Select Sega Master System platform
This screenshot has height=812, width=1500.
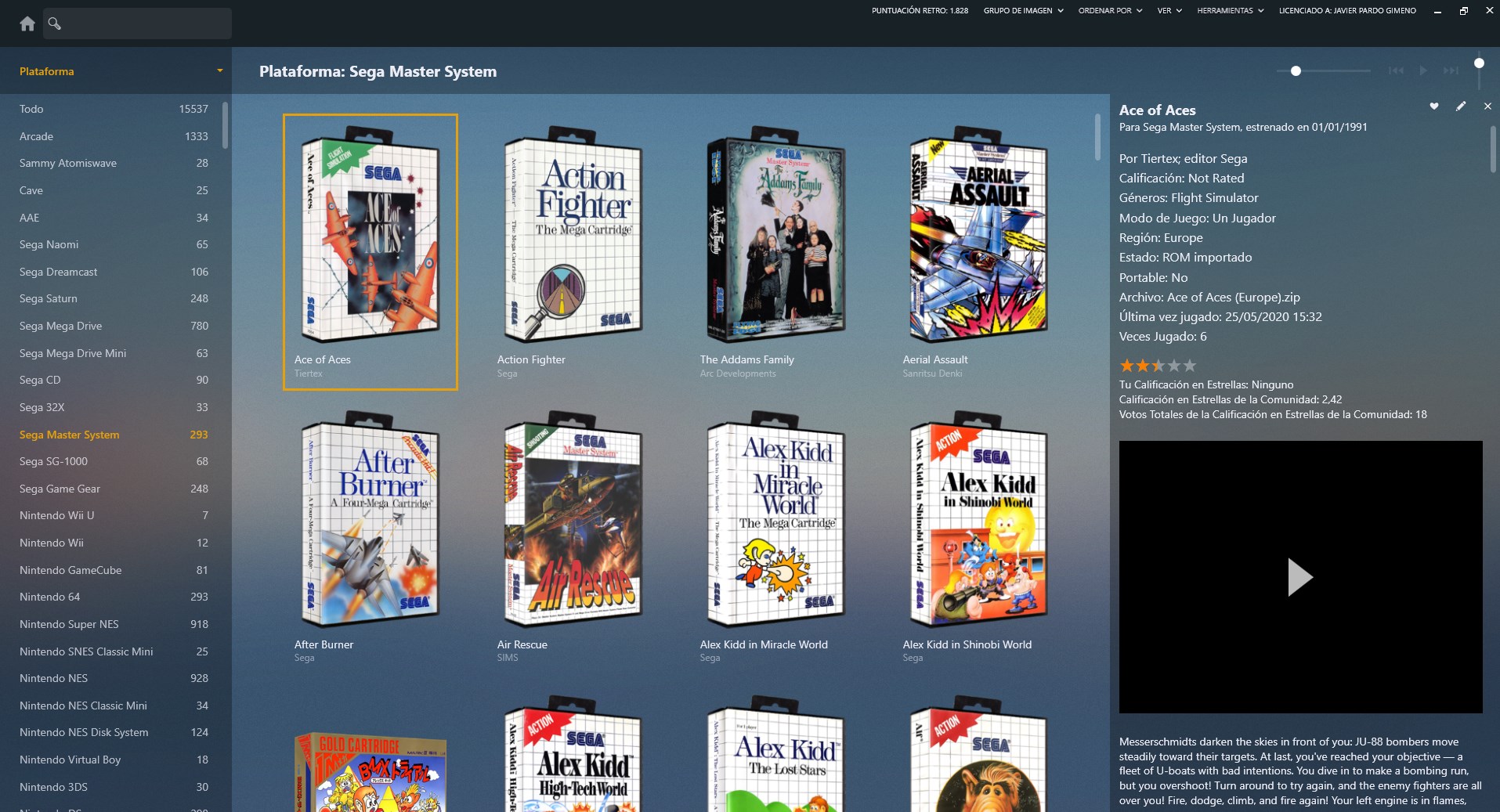click(x=114, y=435)
